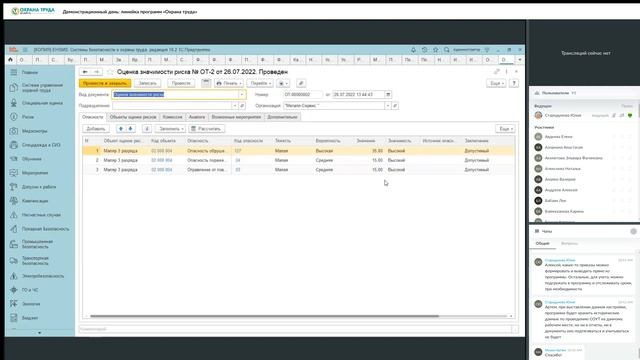The width and height of the screenshot is (640, 360).
Task: Open ГО и ЧС sidebar section
Action: click(x=30, y=290)
